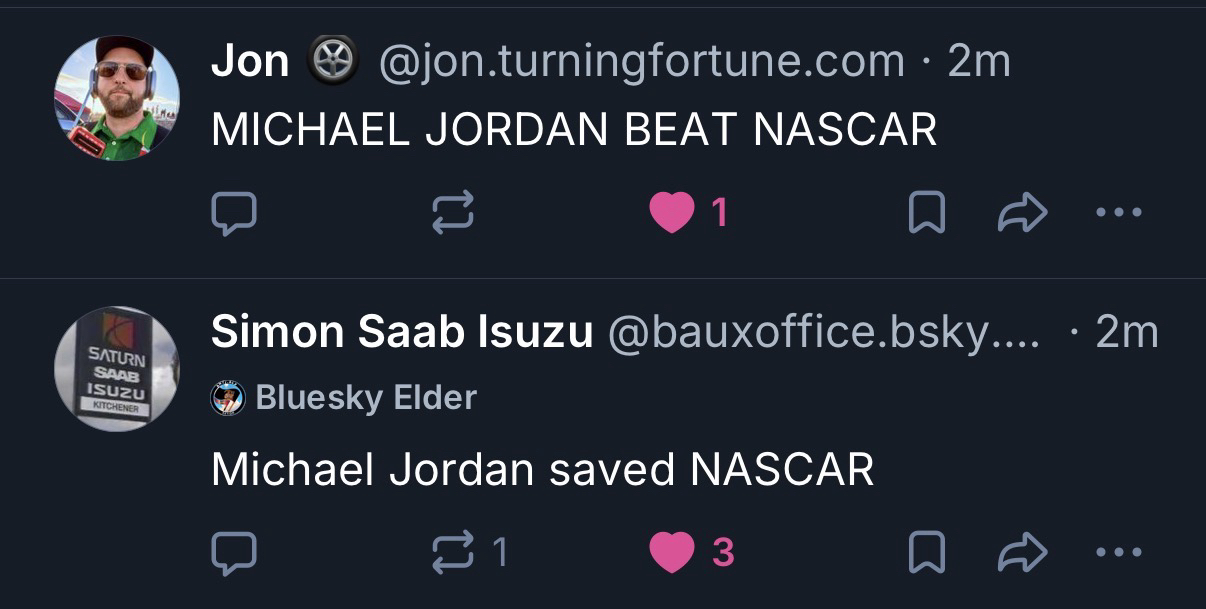The height and width of the screenshot is (609, 1206).
Task: Click the Bluesky Elder label badge
Action: coord(365,398)
